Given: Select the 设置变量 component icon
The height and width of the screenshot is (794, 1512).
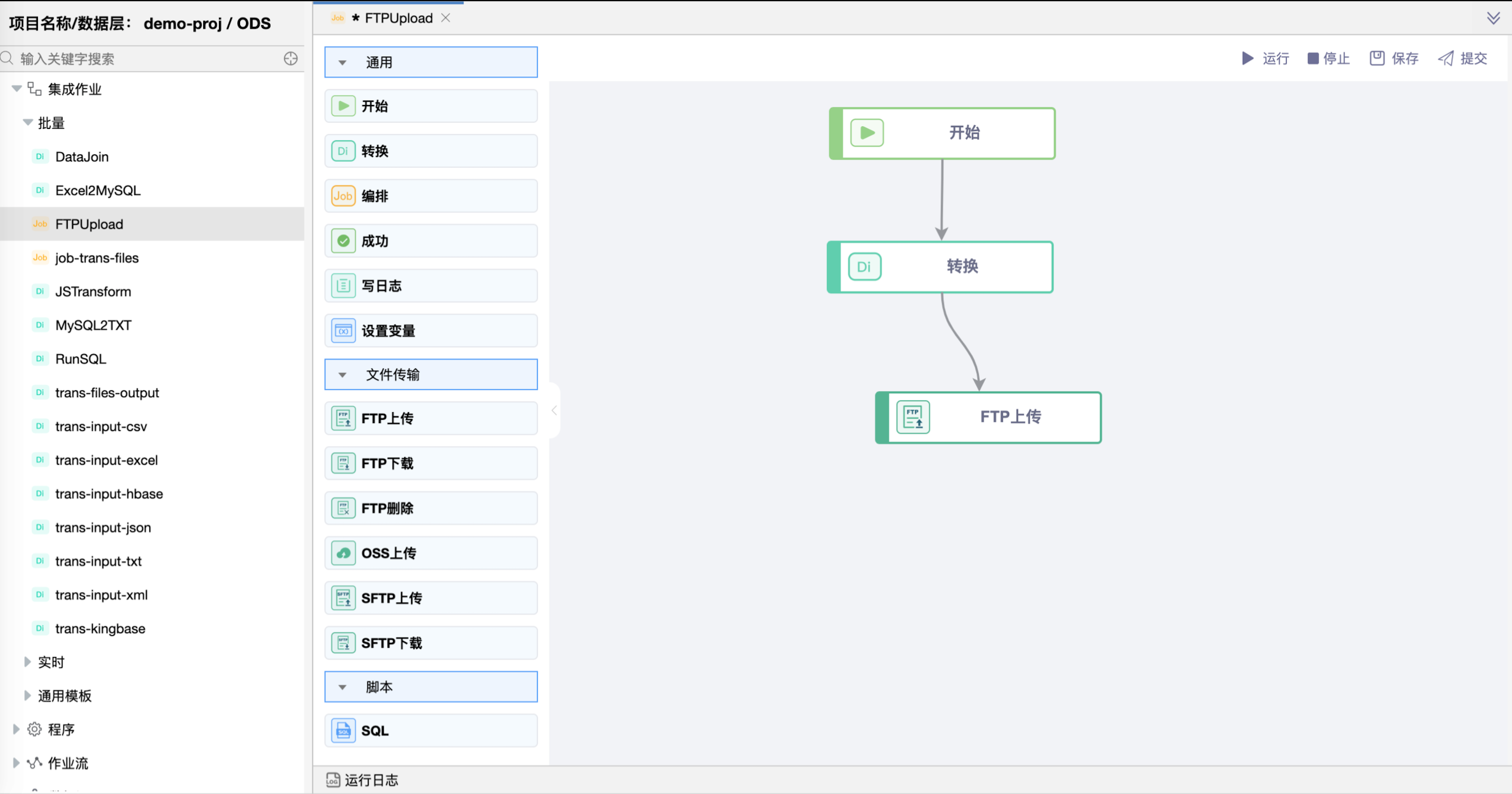Looking at the screenshot, I should pos(343,331).
